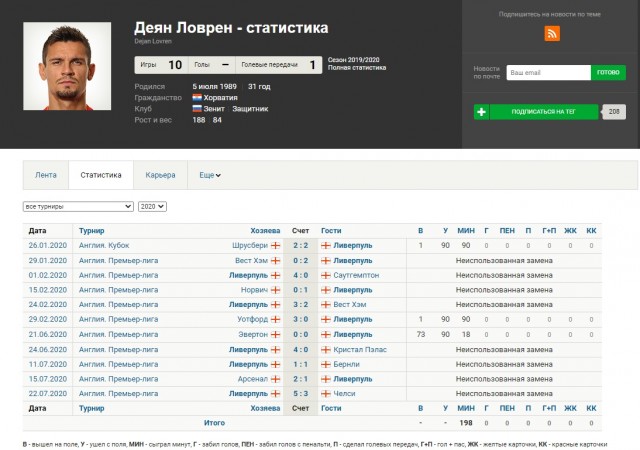Viewport: 640px width, 450px height.
Task: Click date 01.02.2020 link
Action: click(48, 275)
